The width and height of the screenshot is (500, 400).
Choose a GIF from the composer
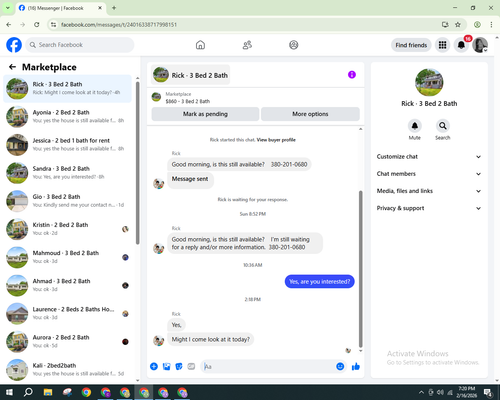pyautogui.click(x=191, y=367)
